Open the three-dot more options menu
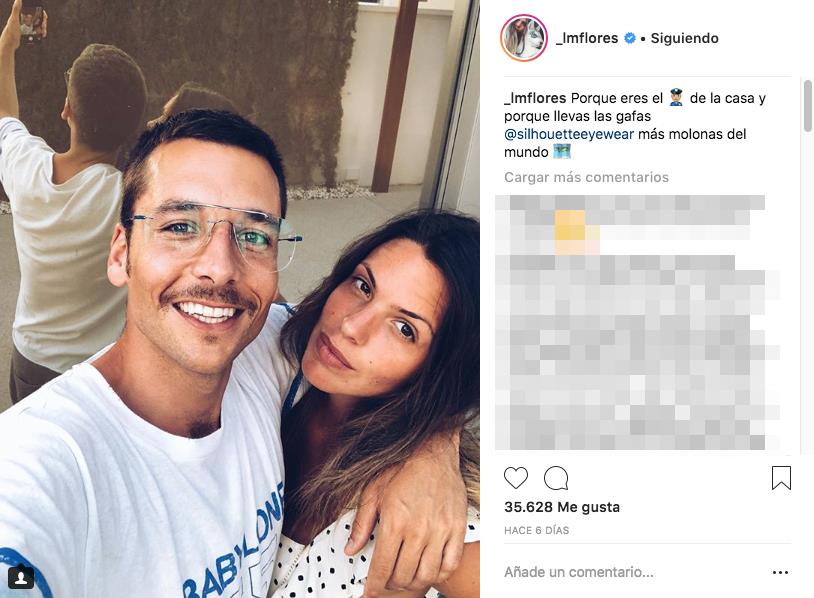This screenshot has width=814, height=598. click(780, 573)
